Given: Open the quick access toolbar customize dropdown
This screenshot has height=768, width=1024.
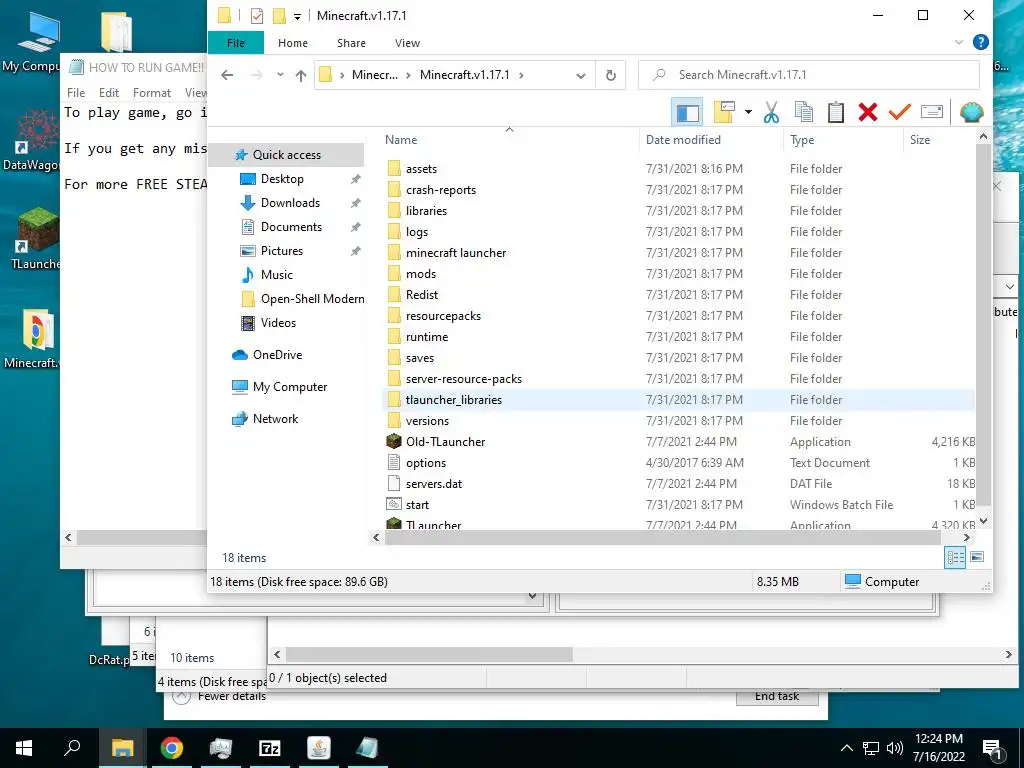Looking at the screenshot, I should point(297,16).
